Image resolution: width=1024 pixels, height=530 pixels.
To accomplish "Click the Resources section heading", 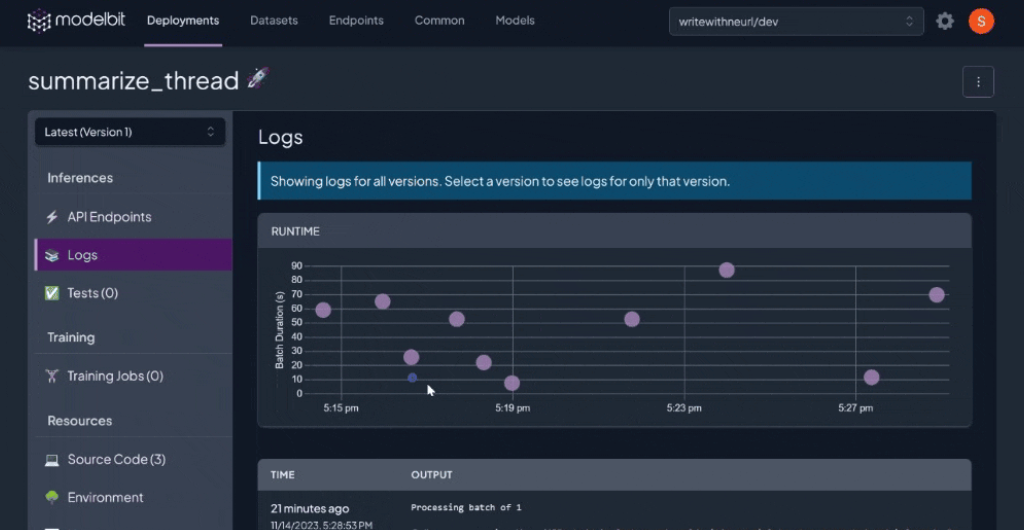I will coord(80,421).
